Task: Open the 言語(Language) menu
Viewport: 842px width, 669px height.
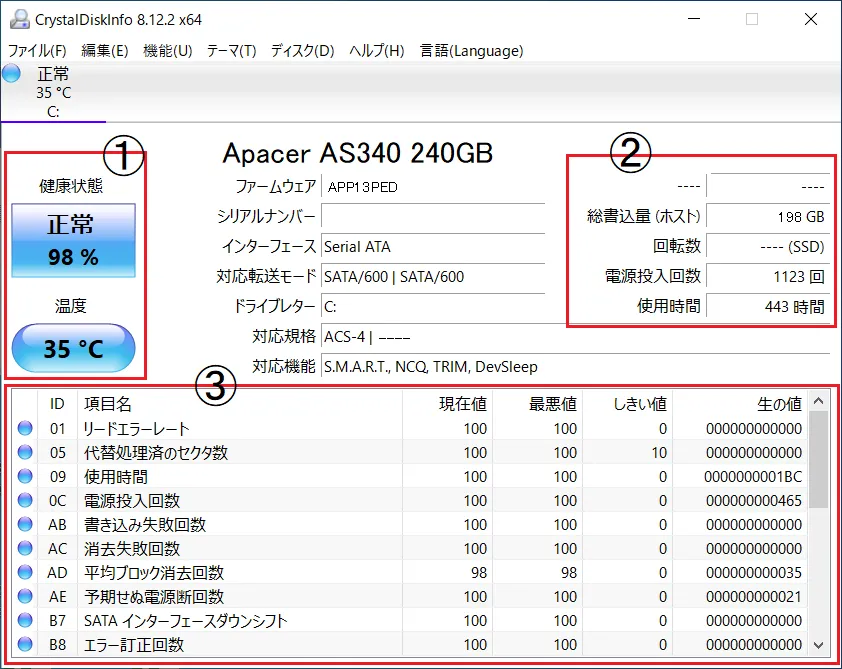Action: [x=471, y=50]
